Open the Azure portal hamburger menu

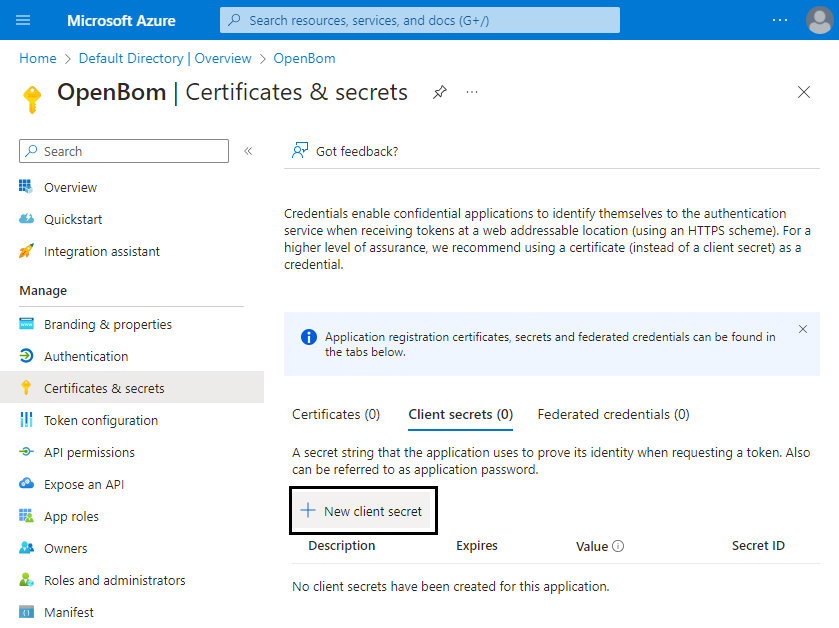coord(23,20)
